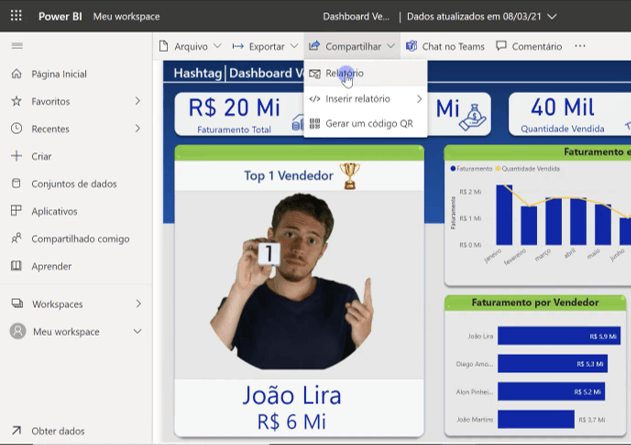Click the Favoritos star icon
This screenshot has height=445, width=631.
point(16,101)
